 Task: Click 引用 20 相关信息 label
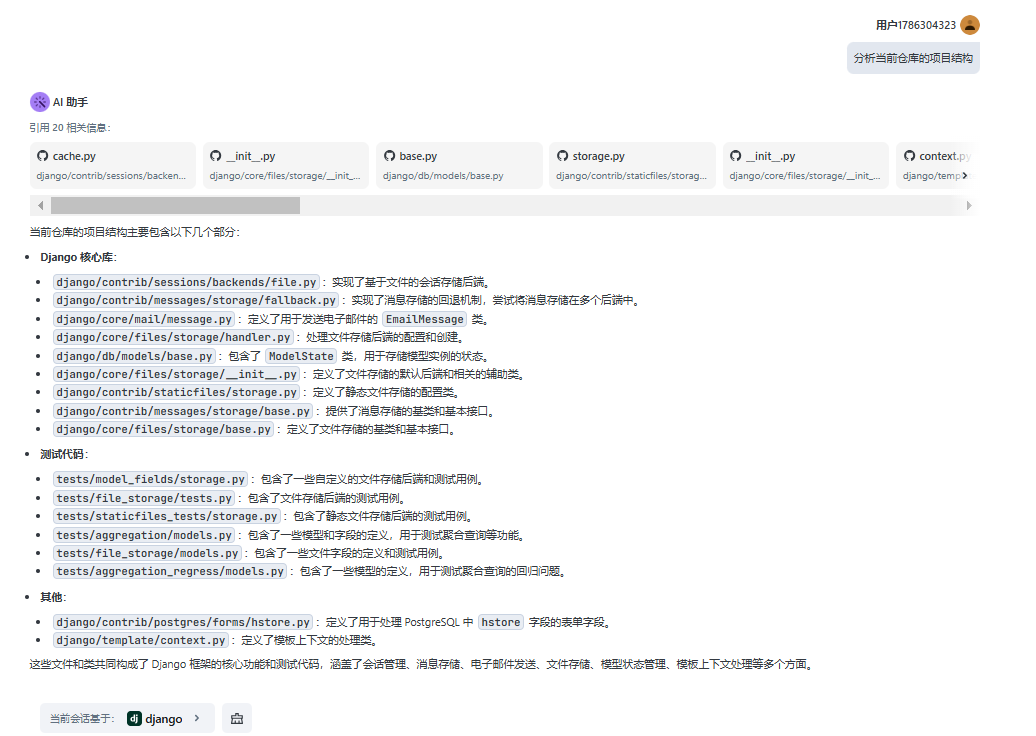coord(70,128)
